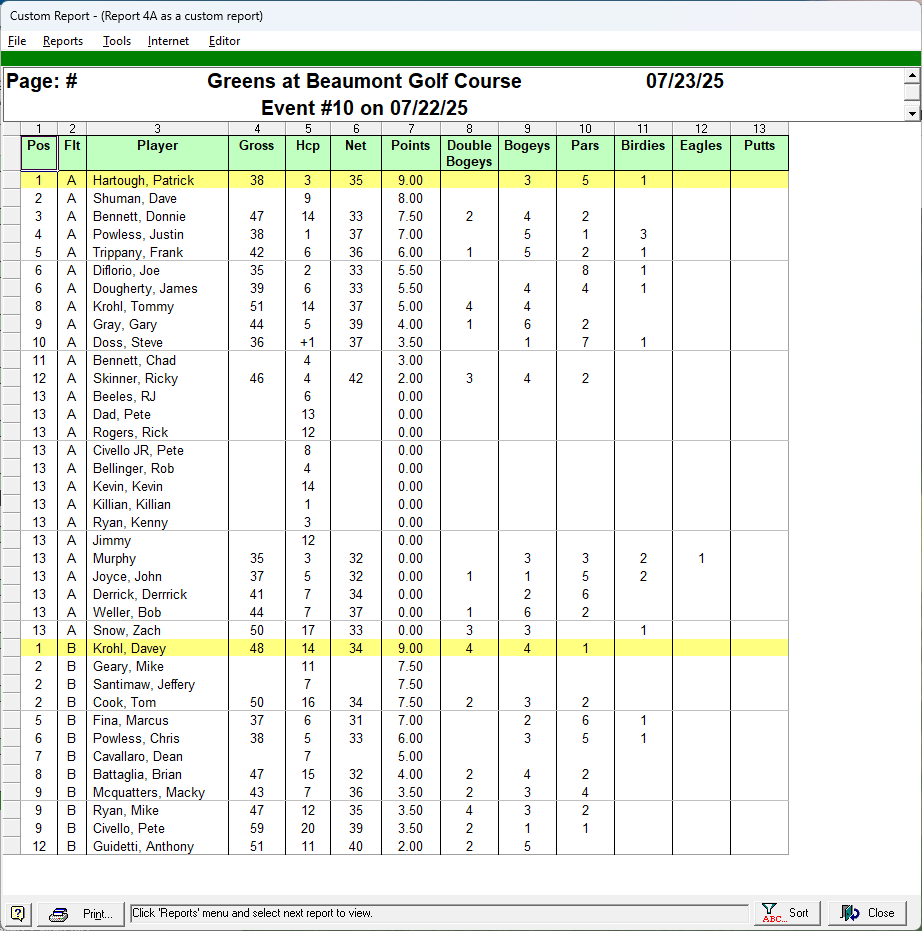The image size is (922, 931).
Task: Open the File menu
Action: [17, 41]
